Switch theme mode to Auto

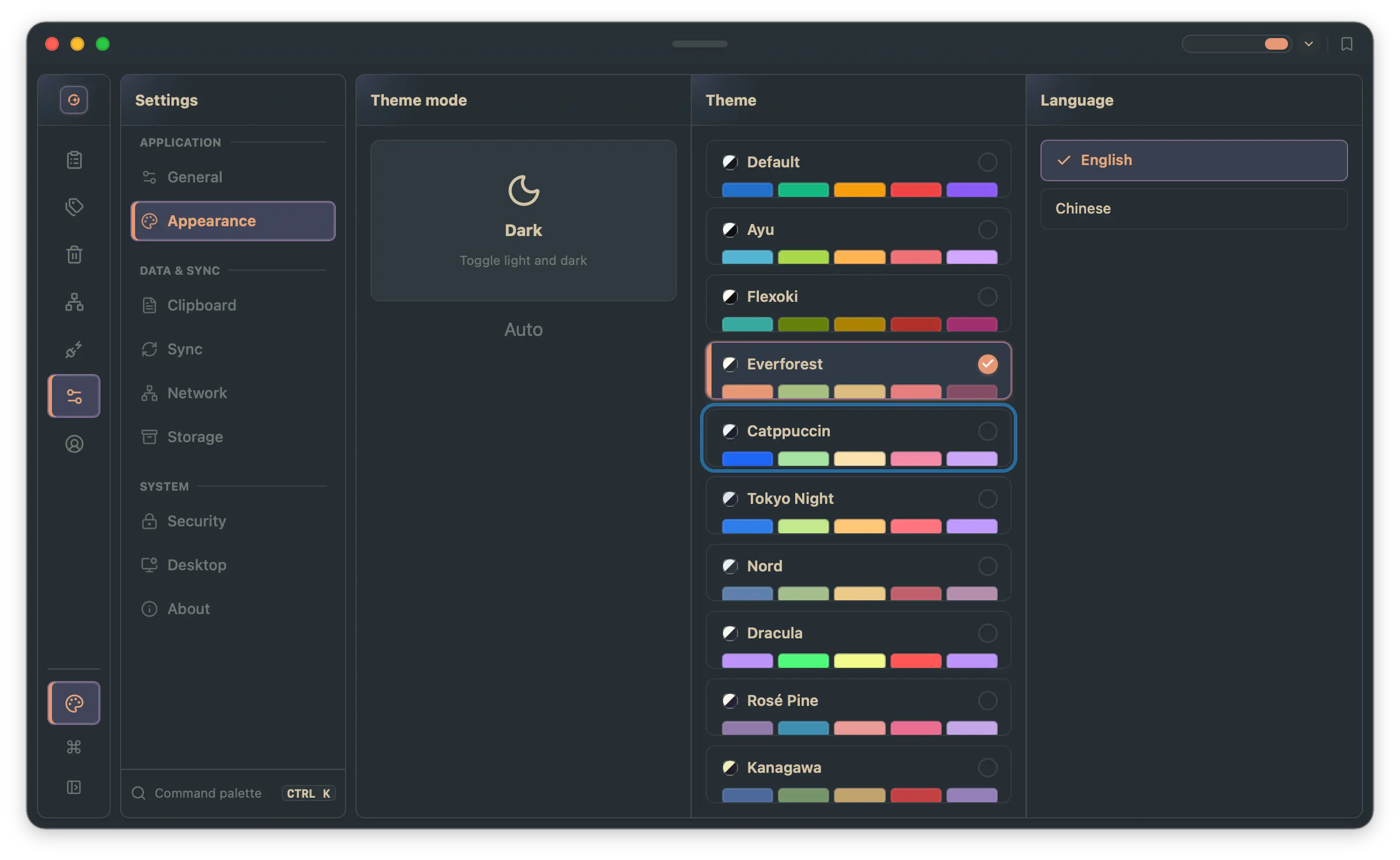click(x=523, y=330)
